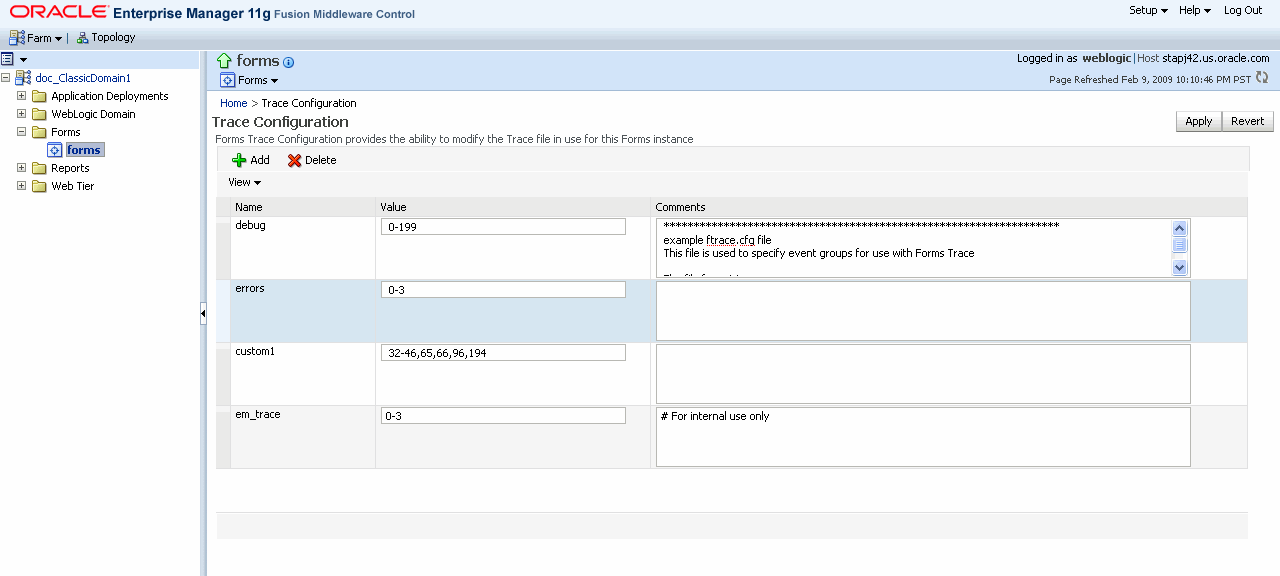This screenshot has height=576, width=1280.
Task: Click the info icon next to the forms title
Action: 288,62
